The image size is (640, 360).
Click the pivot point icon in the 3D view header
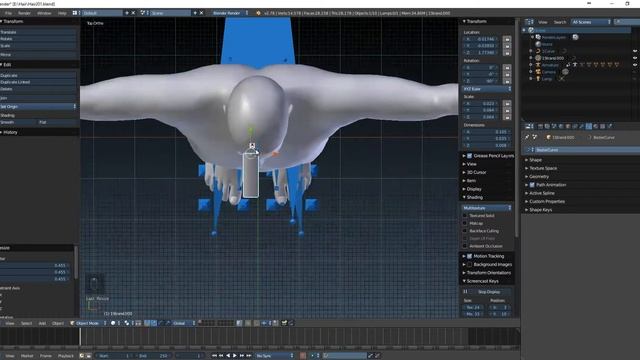click(127, 323)
